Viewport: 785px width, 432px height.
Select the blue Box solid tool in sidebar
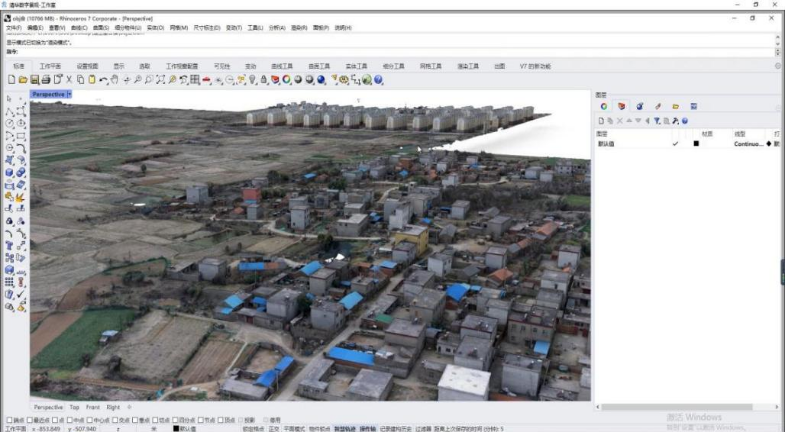pyautogui.click(x=9, y=173)
